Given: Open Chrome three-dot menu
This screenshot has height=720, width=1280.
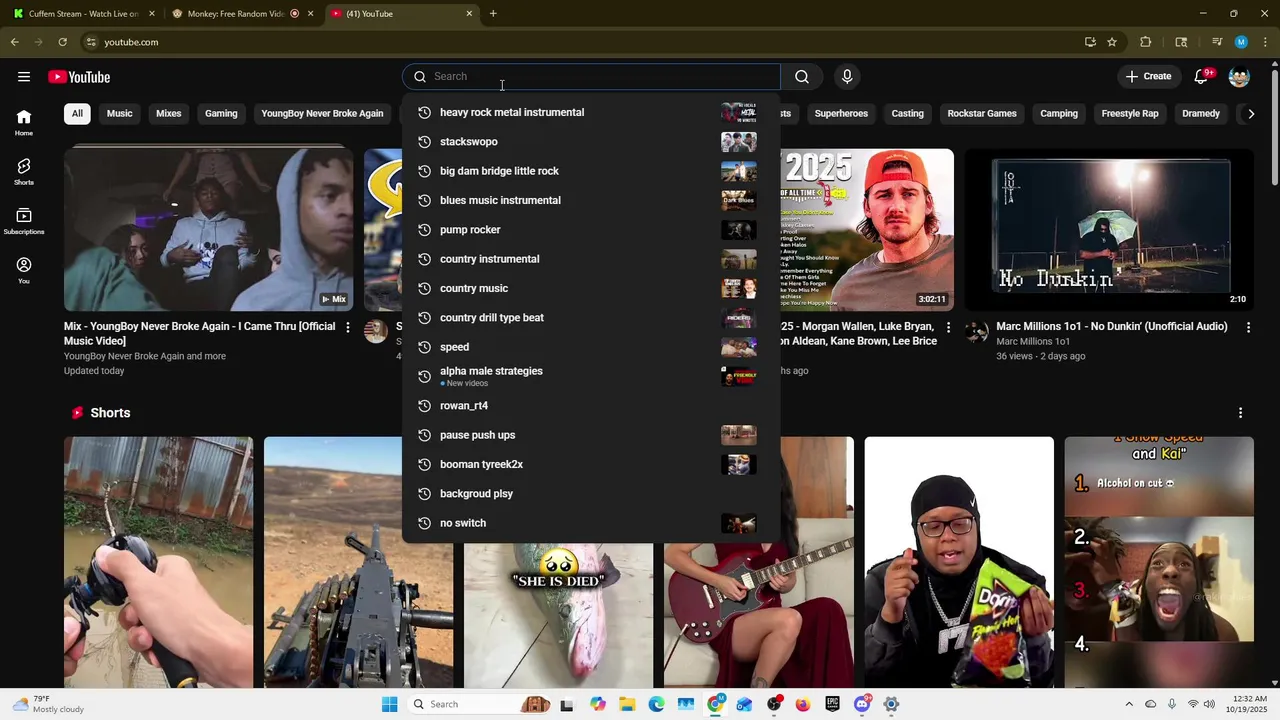Looking at the screenshot, I should click(x=1263, y=42).
